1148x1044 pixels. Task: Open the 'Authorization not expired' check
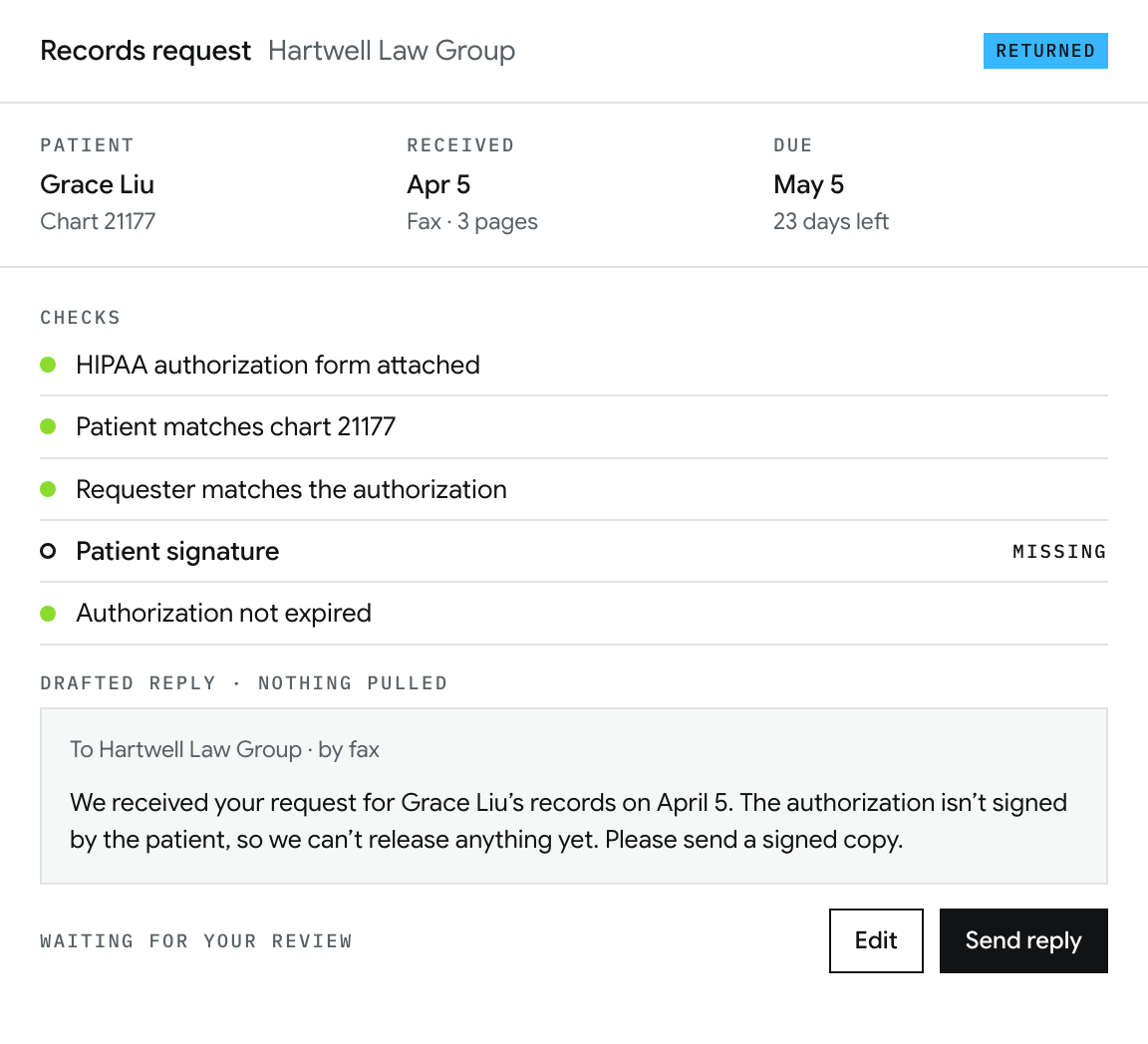(x=574, y=614)
